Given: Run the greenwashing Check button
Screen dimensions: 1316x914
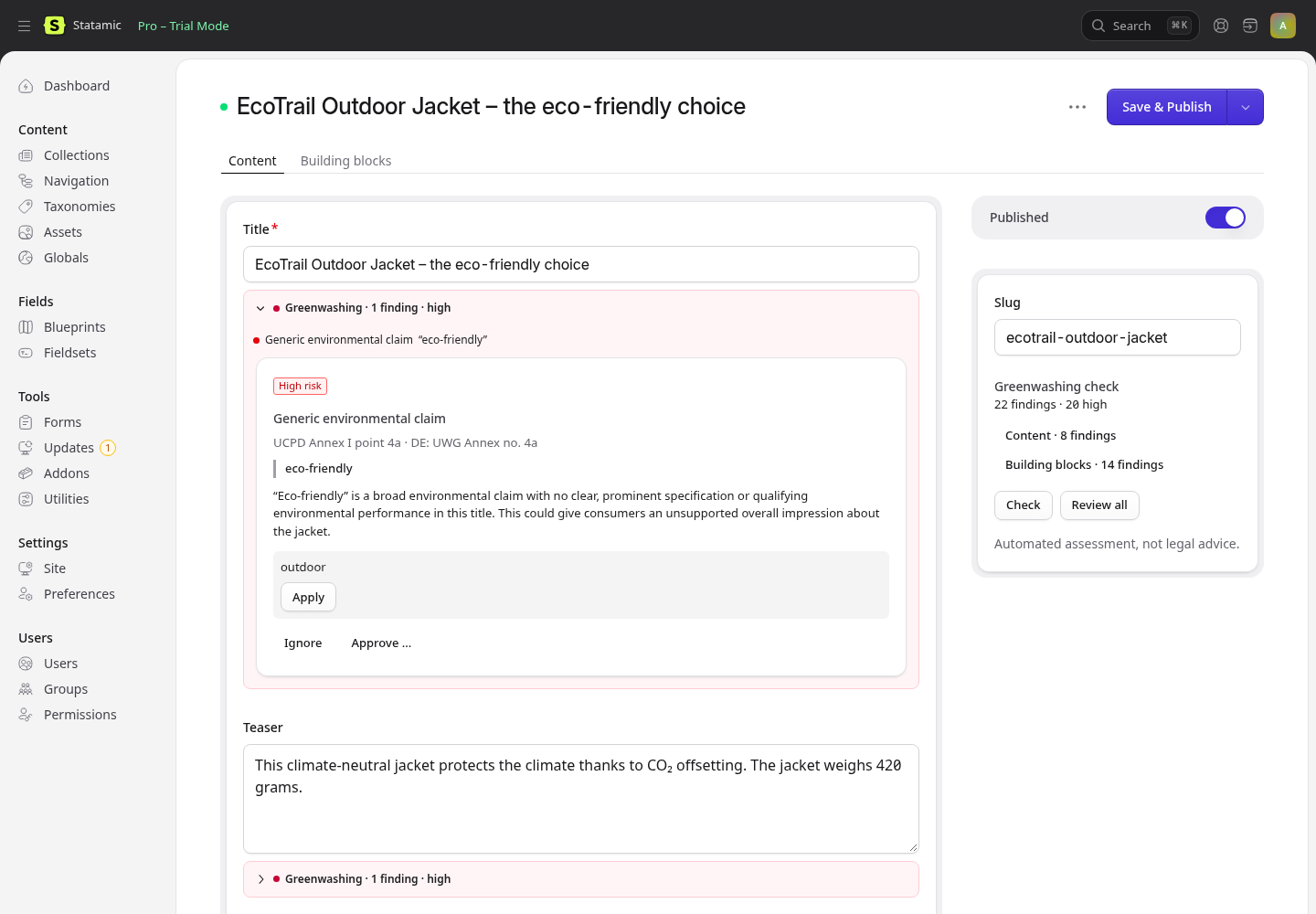Looking at the screenshot, I should click(1024, 505).
